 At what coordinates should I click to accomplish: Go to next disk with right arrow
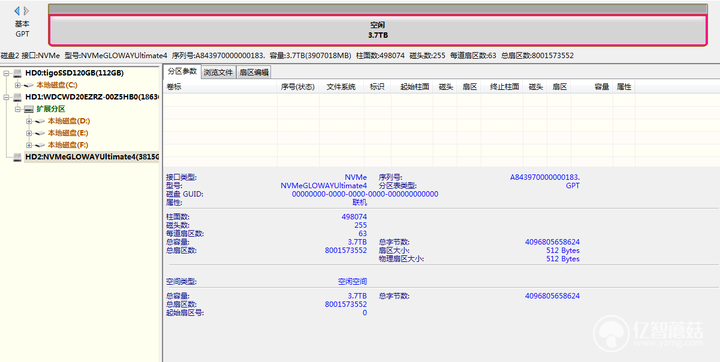(x=27, y=11)
